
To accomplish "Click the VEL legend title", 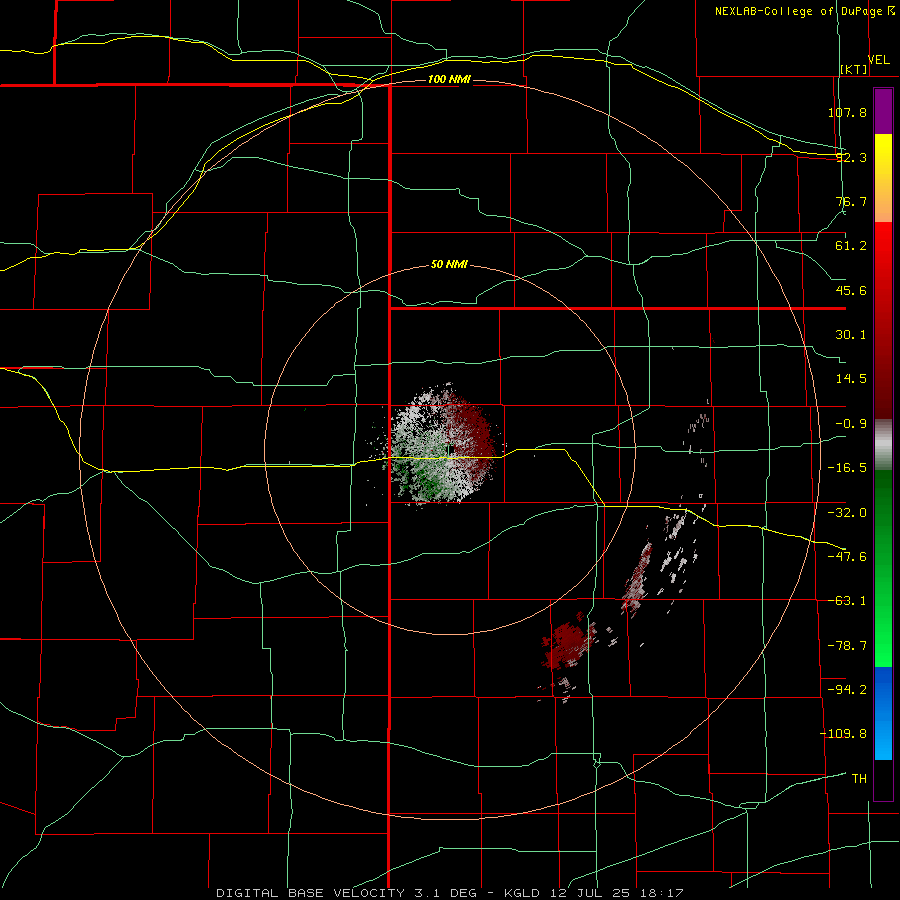I will pyautogui.click(x=878, y=59).
